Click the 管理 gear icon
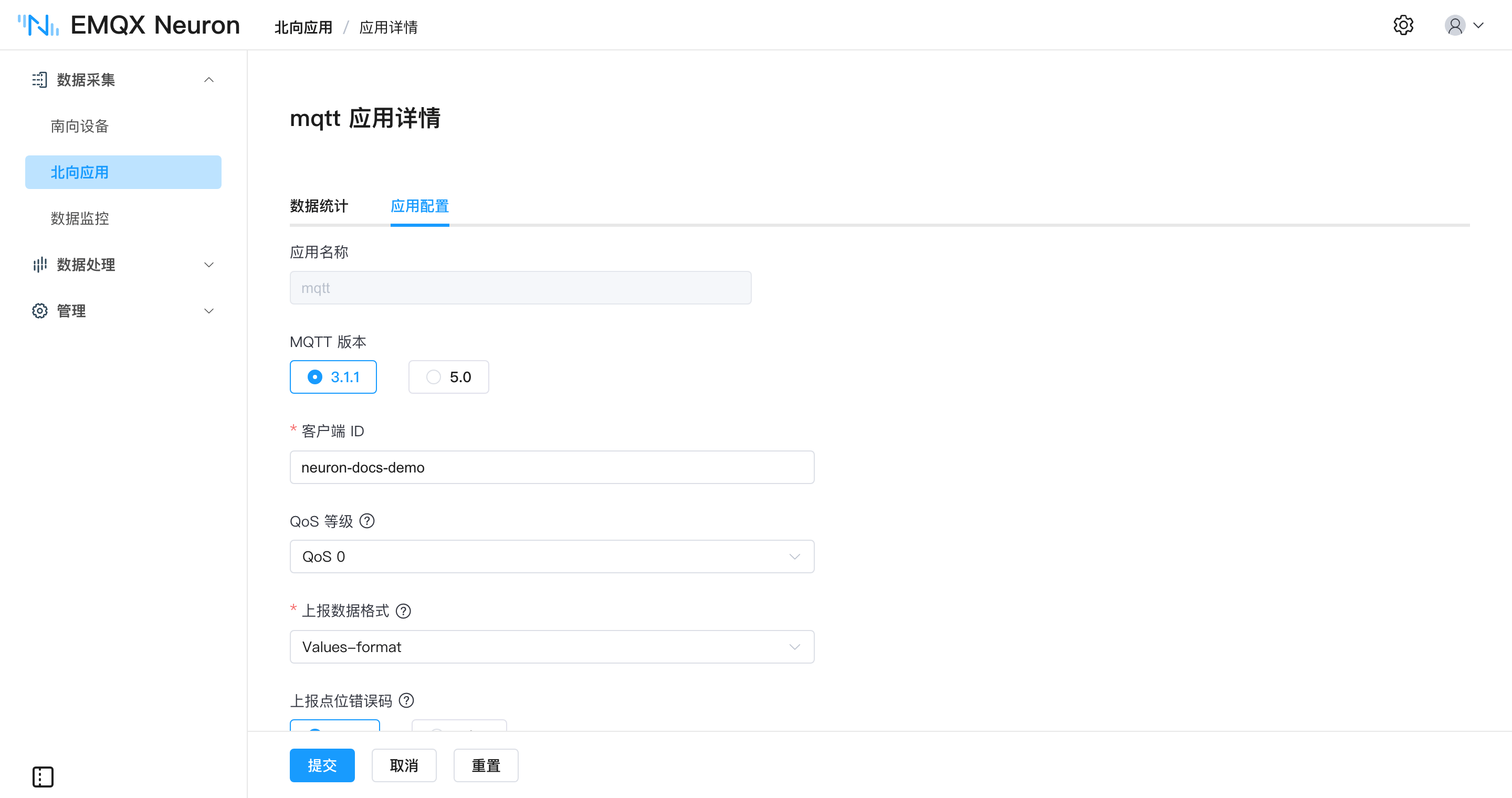 pos(39,311)
